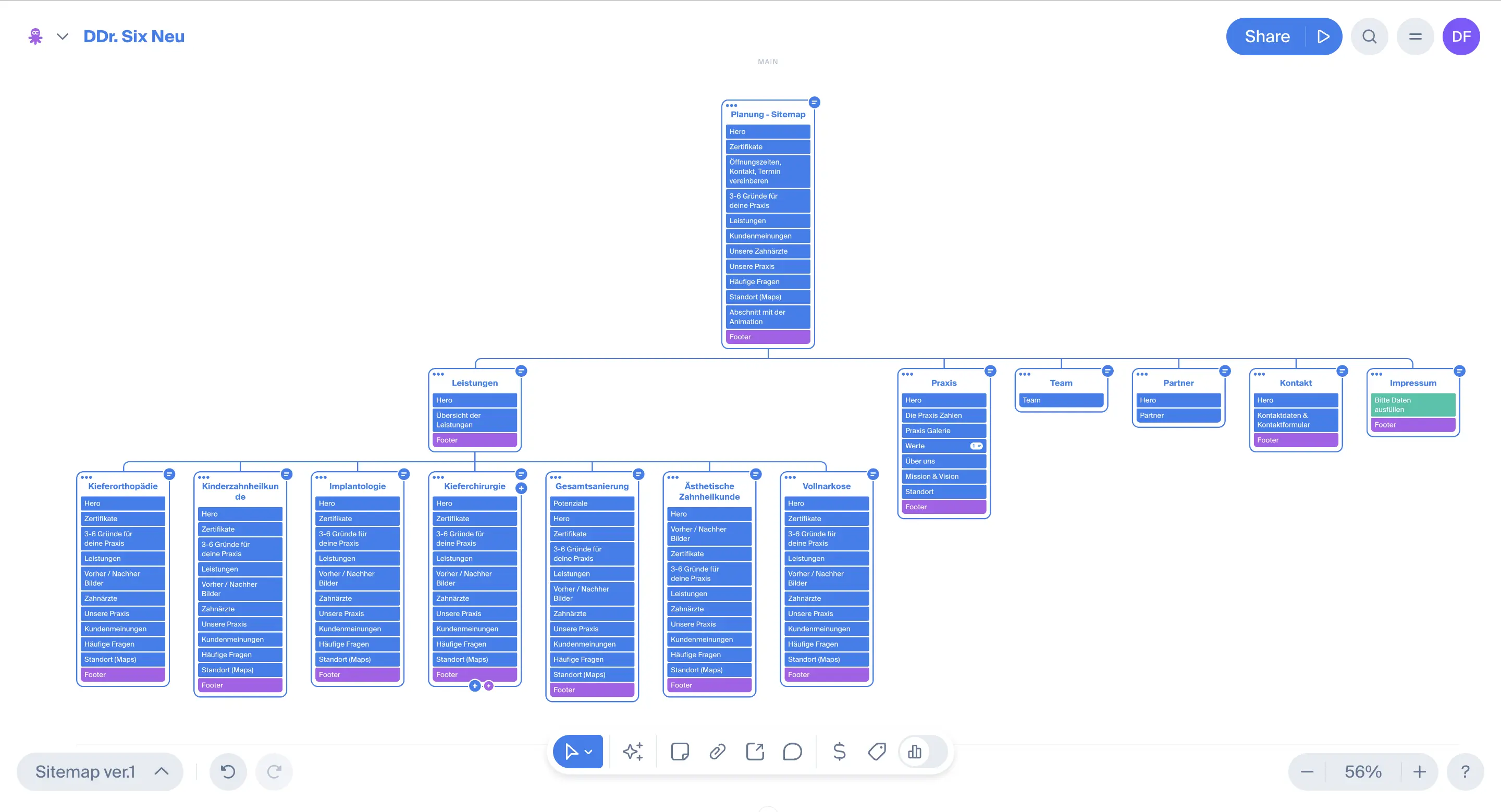Image resolution: width=1501 pixels, height=812 pixels.
Task: Click the zoom in plus button
Action: (1419, 772)
